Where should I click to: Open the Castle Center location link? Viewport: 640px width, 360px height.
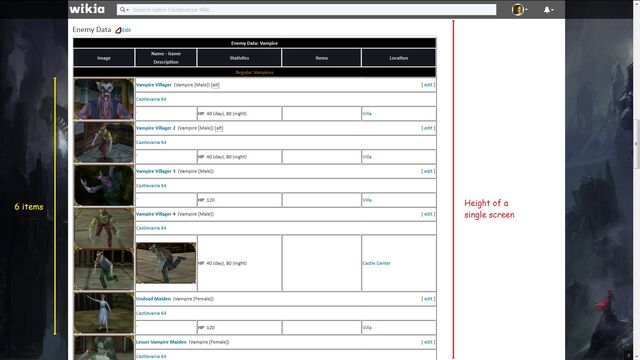(x=376, y=263)
